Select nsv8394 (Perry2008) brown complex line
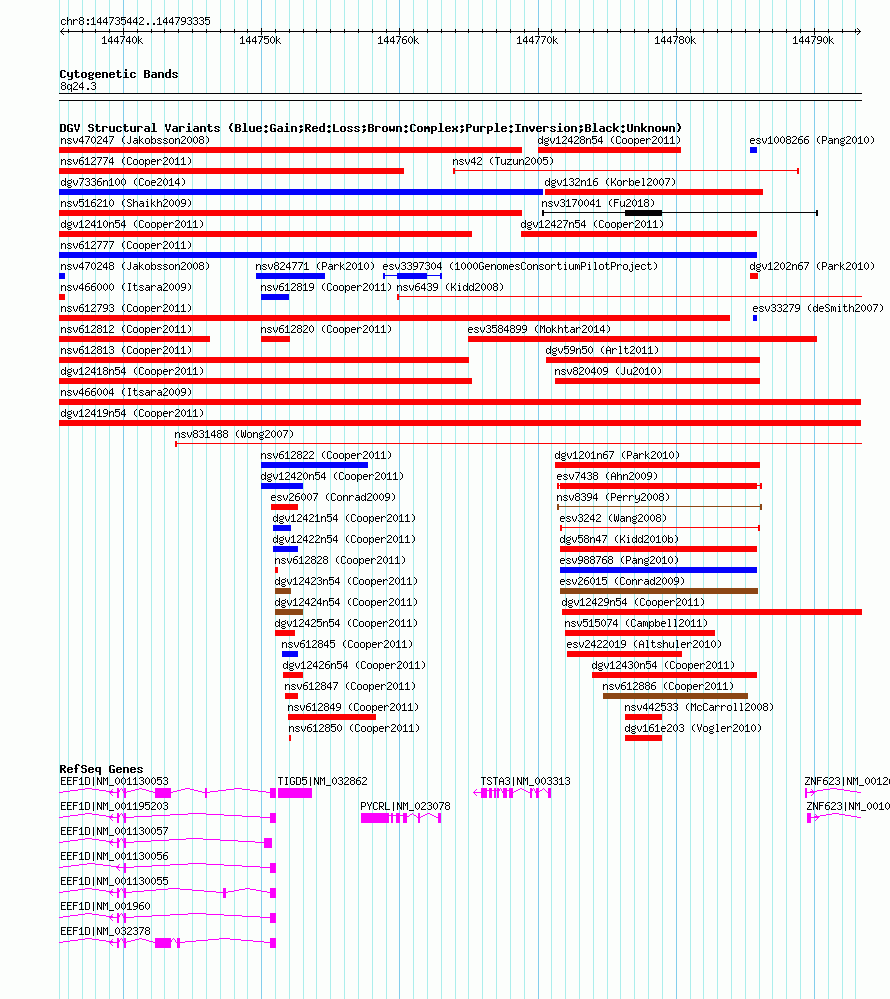This screenshot has height=999, width=890. pos(659,507)
